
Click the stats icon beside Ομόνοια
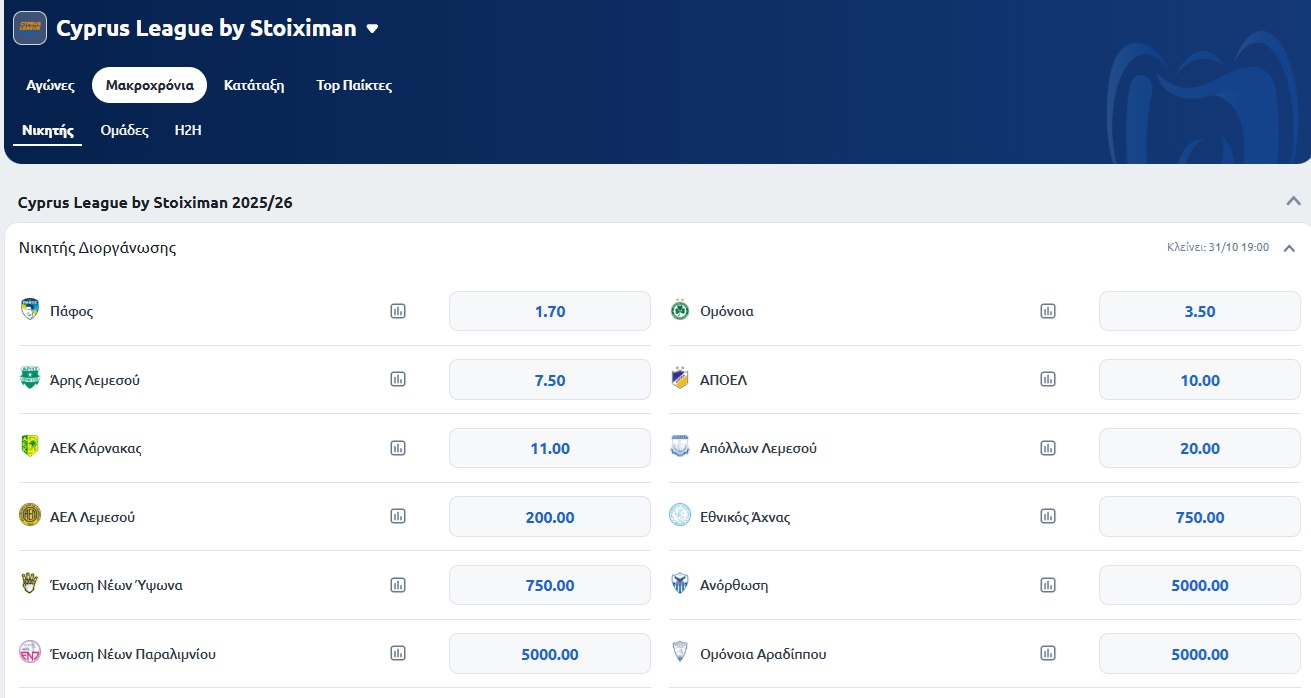point(1048,311)
